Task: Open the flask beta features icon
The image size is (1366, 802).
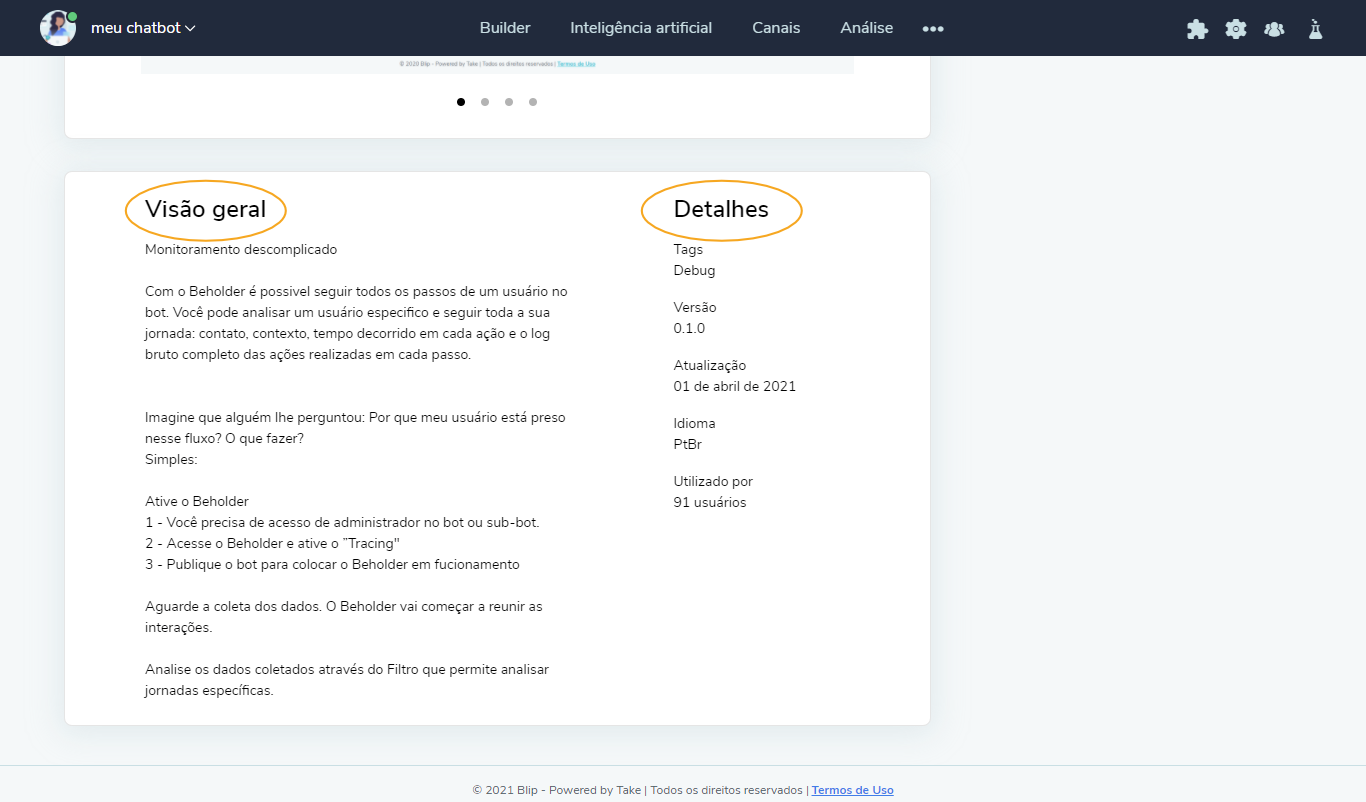Action: (x=1315, y=29)
